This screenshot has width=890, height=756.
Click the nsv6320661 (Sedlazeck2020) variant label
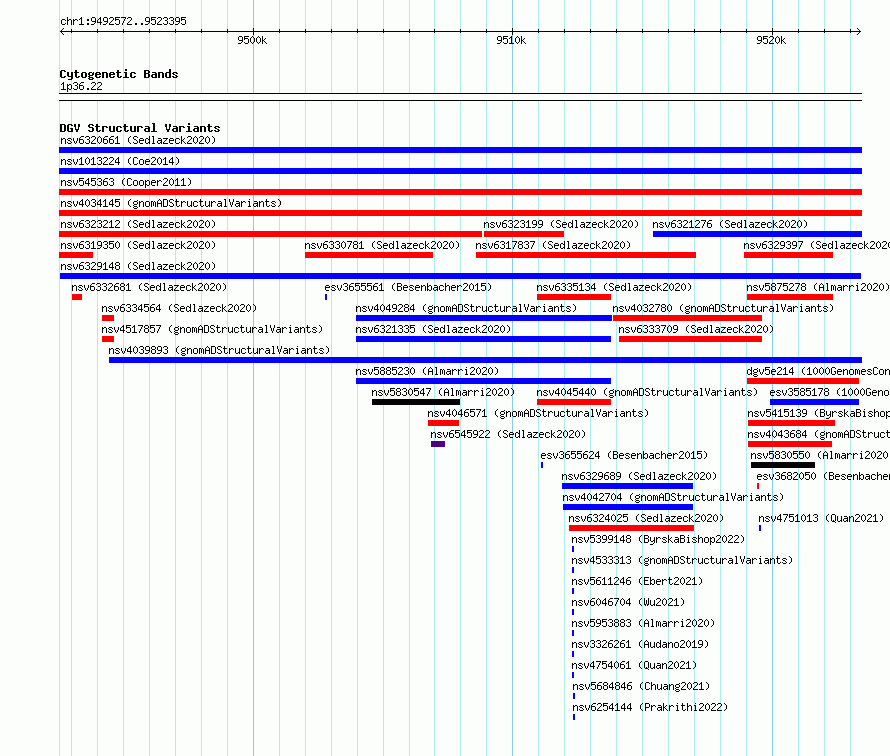pyautogui.click(x=138, y=140)
